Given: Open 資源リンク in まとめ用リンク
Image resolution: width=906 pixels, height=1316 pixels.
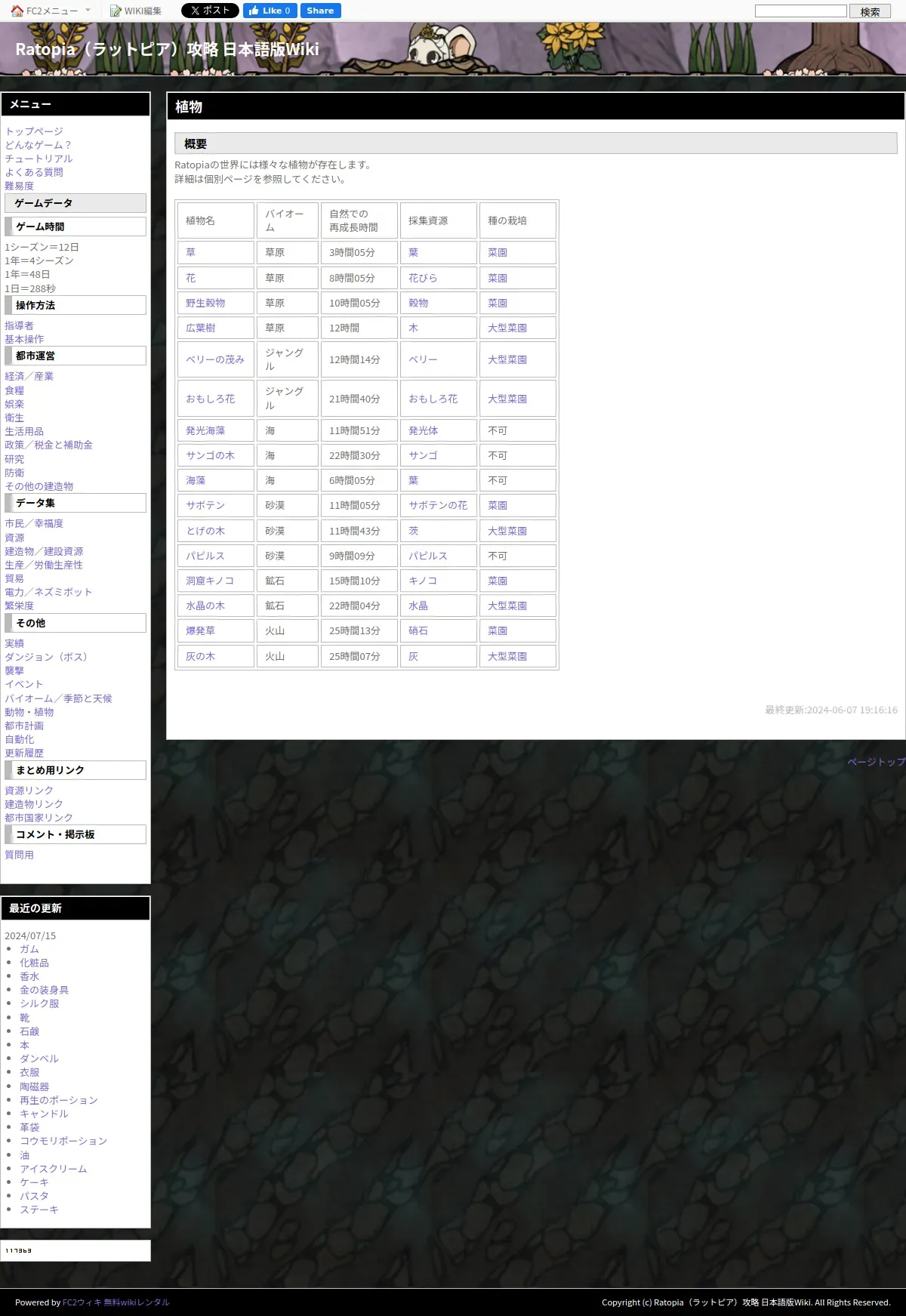Looking at the screenshot, I should pyautogui.click(x=29, y=791).
